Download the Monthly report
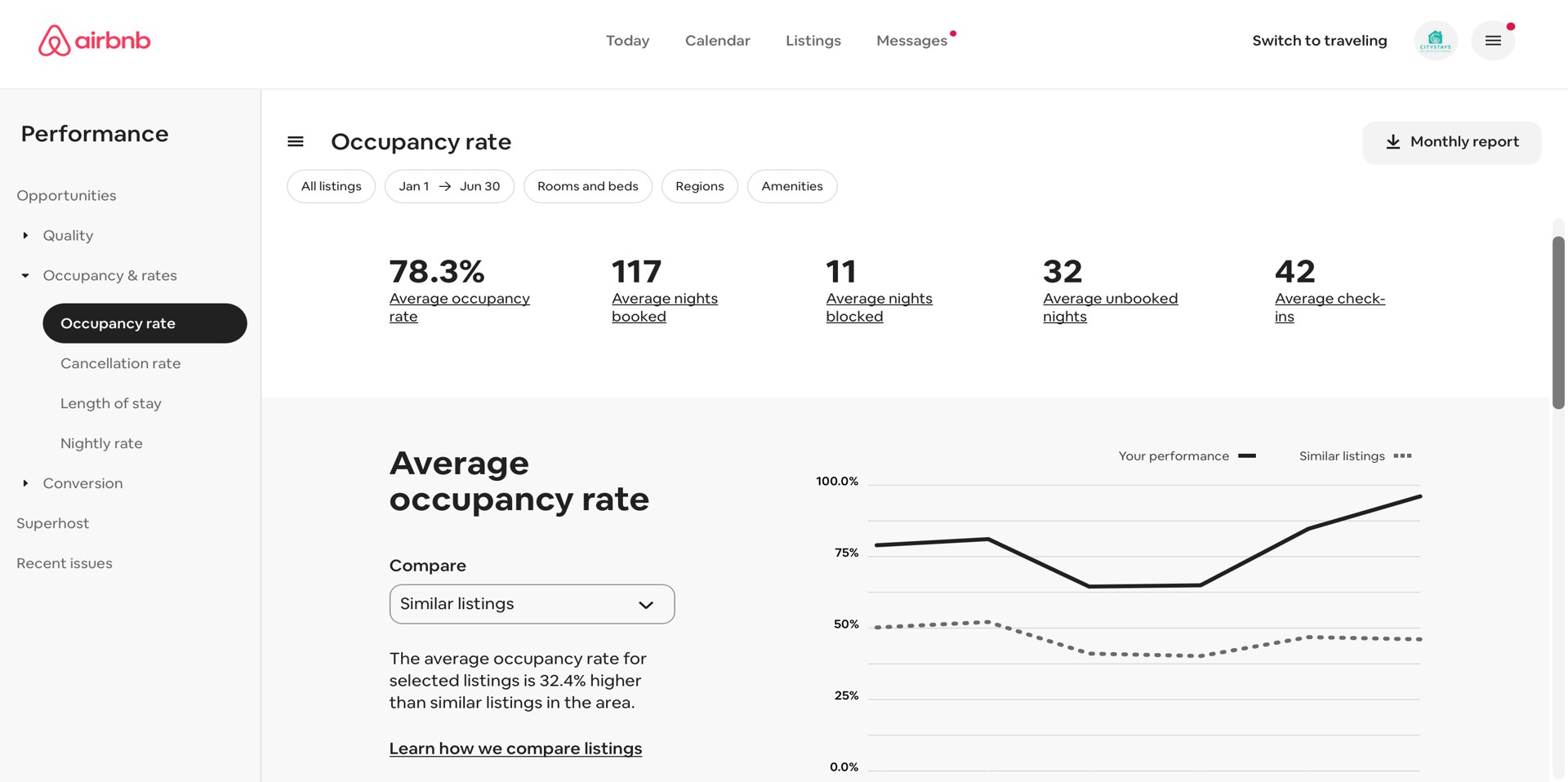Image resolution: width=1568 pixels, height=782 pixels. coord(1451,142)
